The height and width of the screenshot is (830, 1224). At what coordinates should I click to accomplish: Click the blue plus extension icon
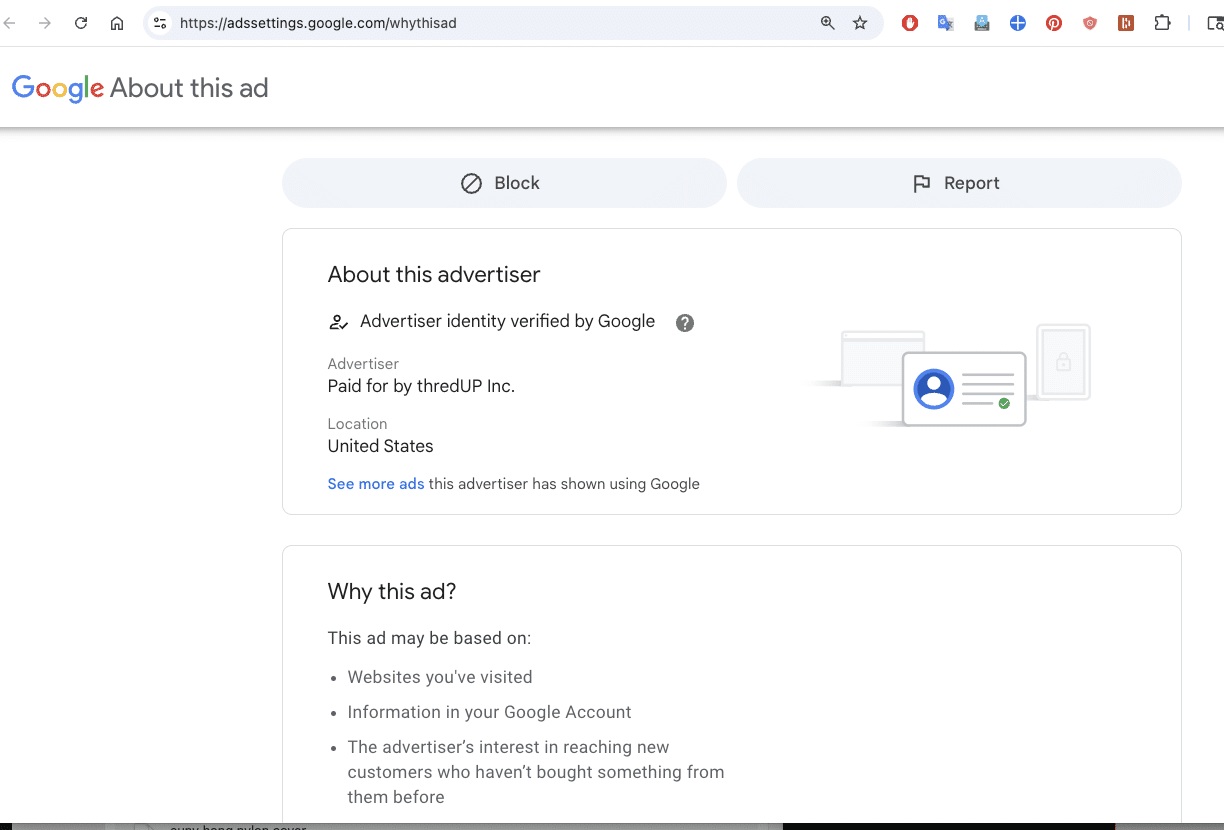[x=1018, y=22]
